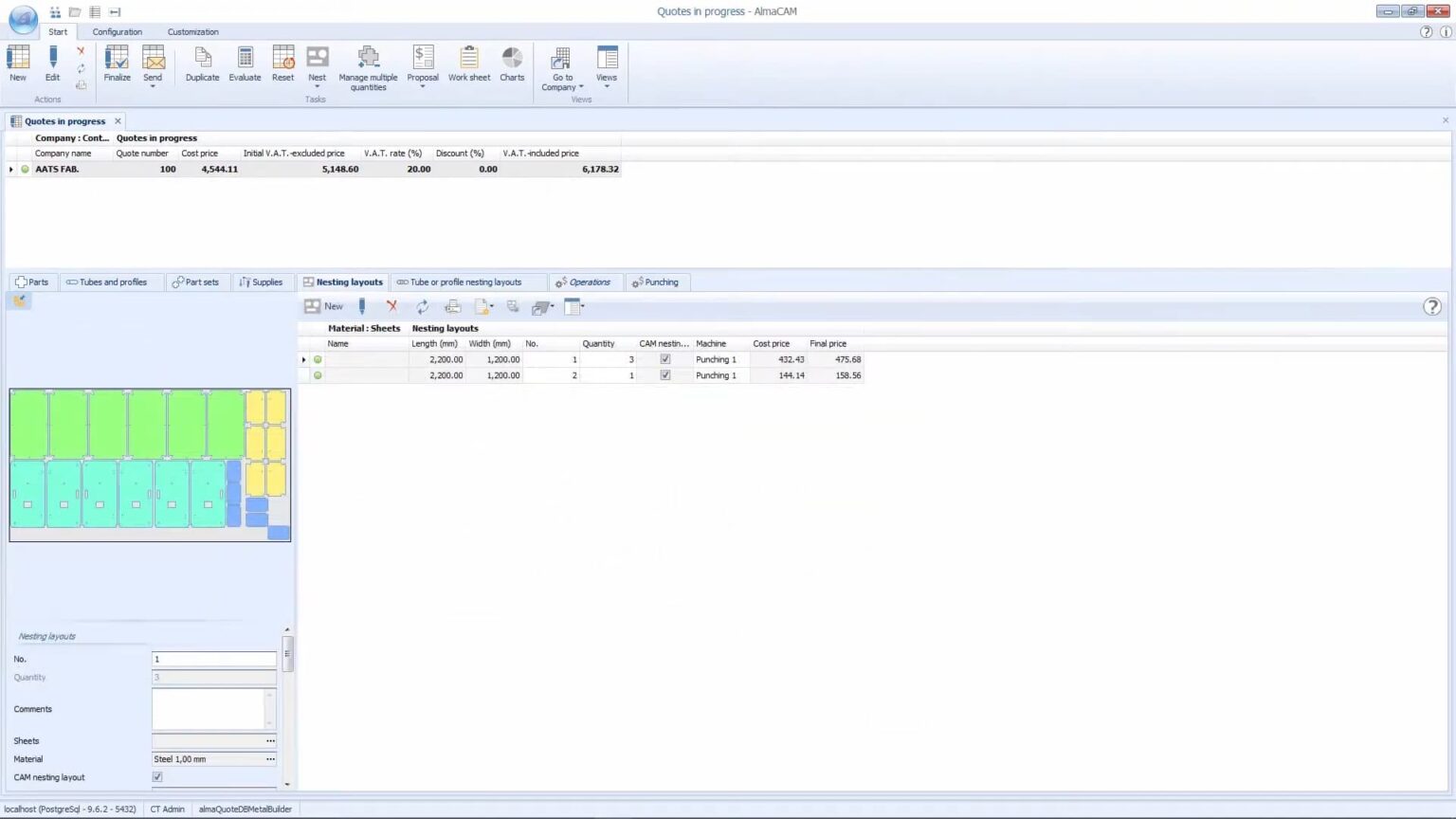
Task: Click the Duplicate quote icon
Action: click(202, 59)
